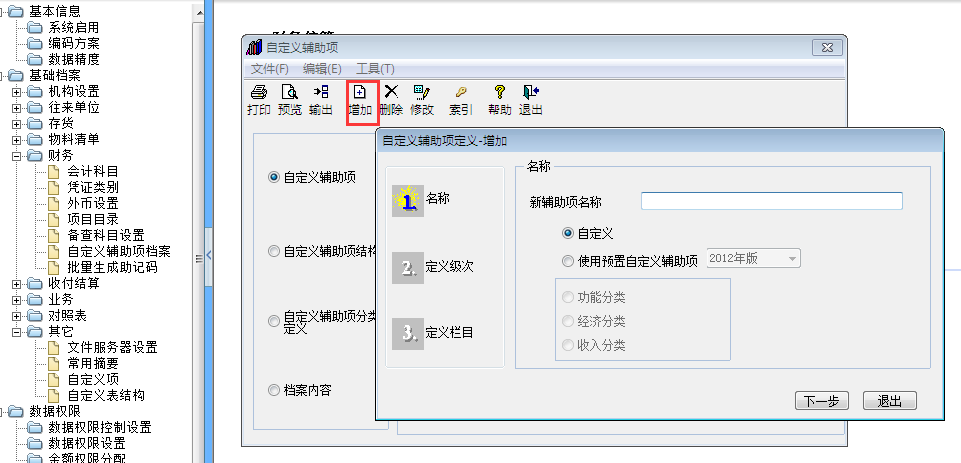Screen dimensions: 961x463
Task: Expand the 业务 tree node
Action: pos(17,300)
